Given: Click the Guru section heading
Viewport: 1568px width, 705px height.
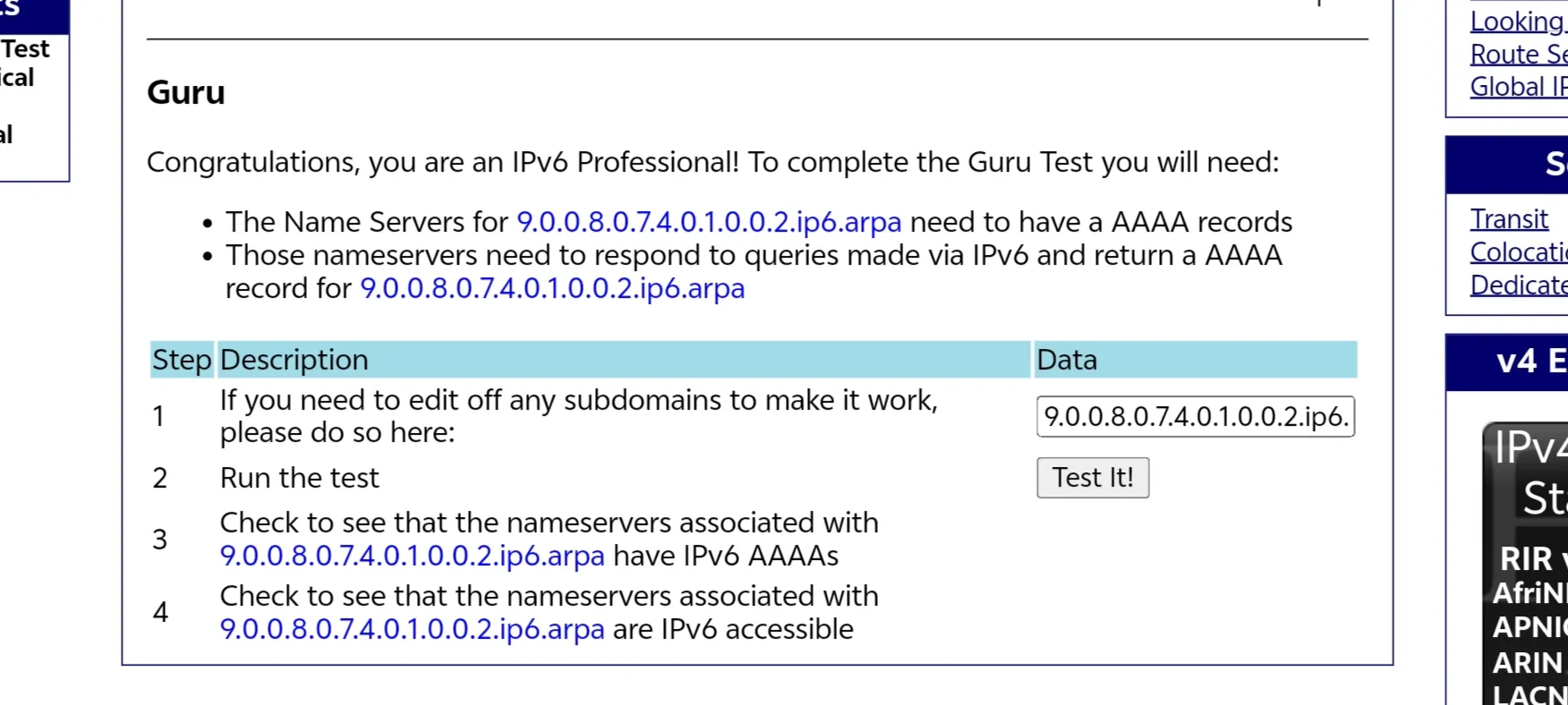Looking at the screenshot, I should pos(186,92).
